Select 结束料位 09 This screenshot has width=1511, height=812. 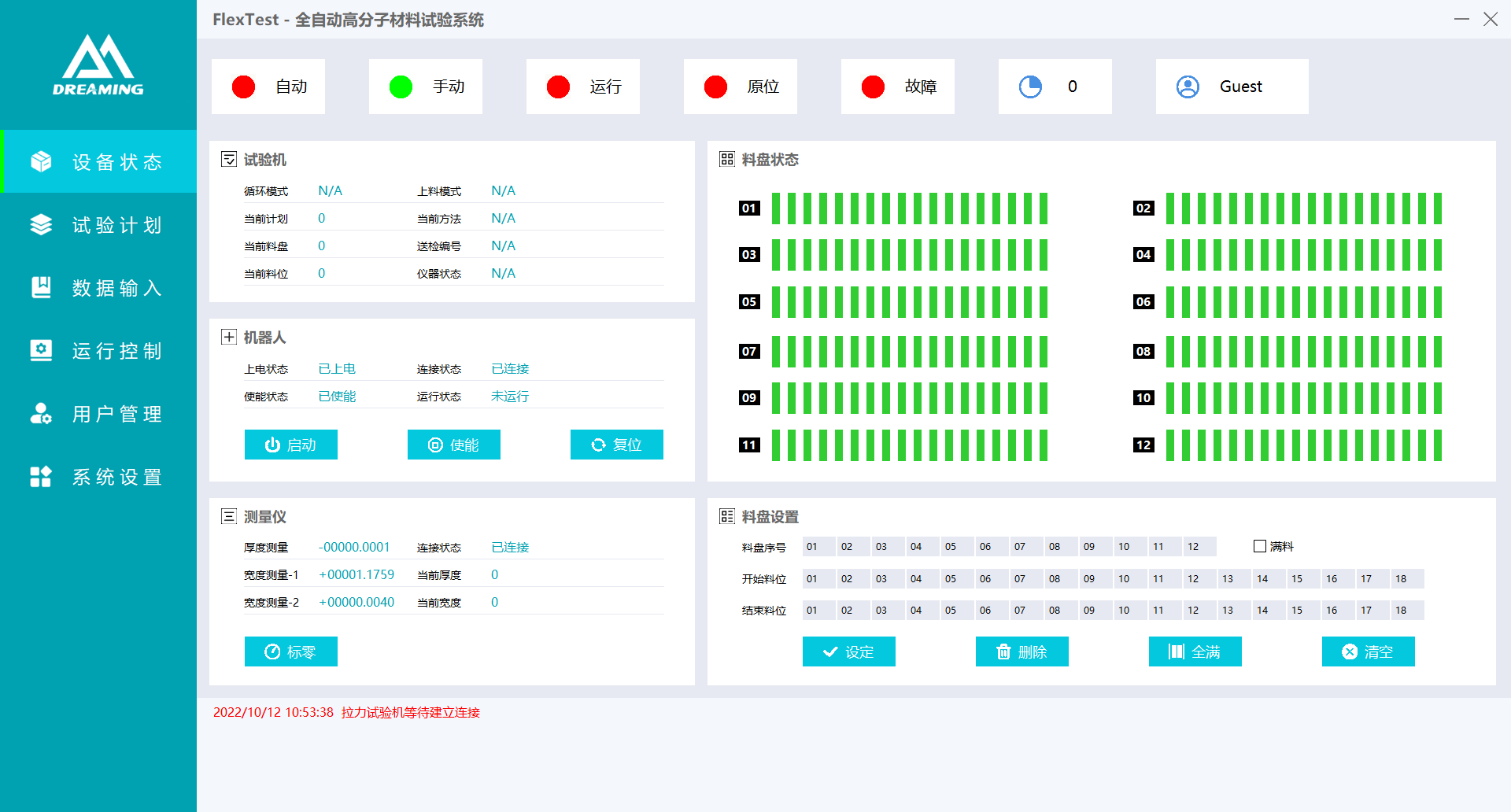coord(1096,610)
